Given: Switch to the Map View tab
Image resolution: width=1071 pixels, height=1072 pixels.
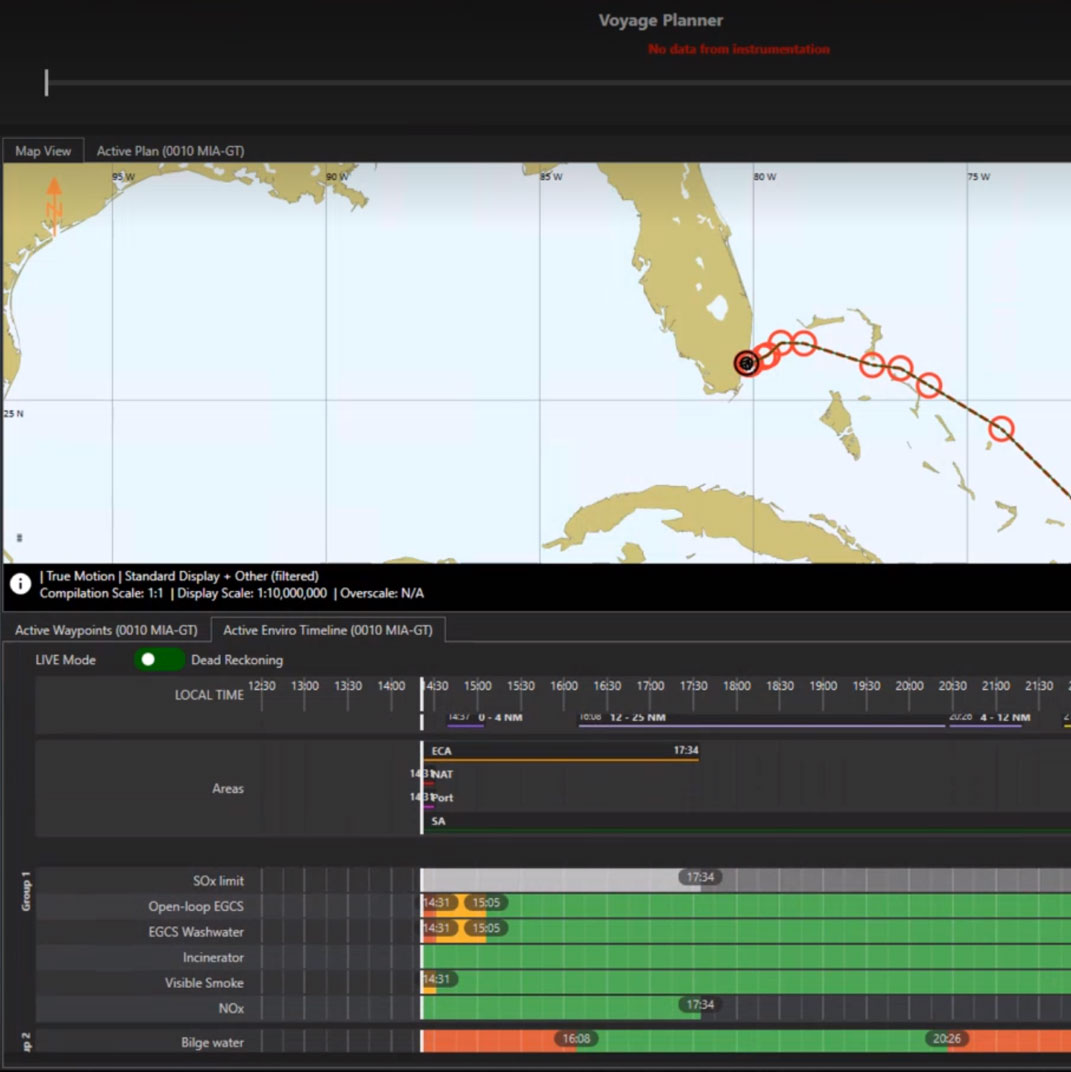Looking at the screenshot, I should (x=43, y=151).
